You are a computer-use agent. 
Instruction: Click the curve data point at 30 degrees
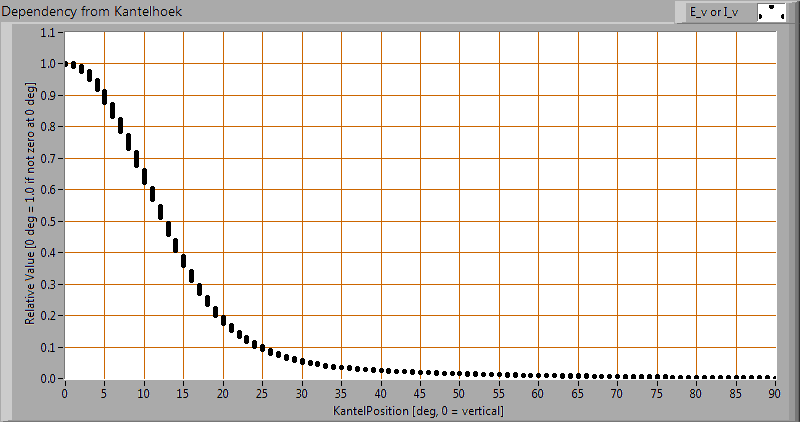click(x=302, y=360)
